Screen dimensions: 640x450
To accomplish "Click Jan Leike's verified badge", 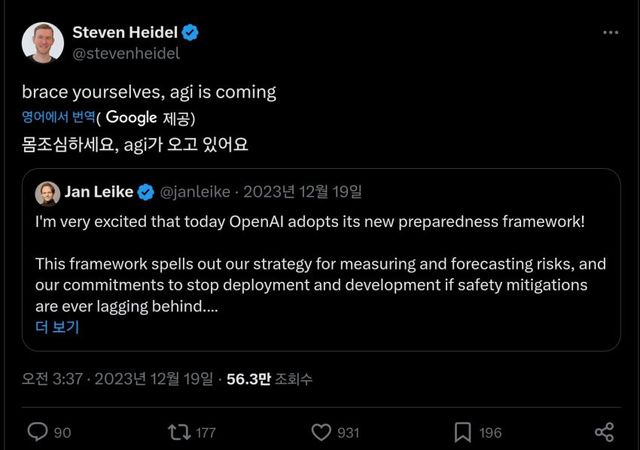I will point(144,191).
